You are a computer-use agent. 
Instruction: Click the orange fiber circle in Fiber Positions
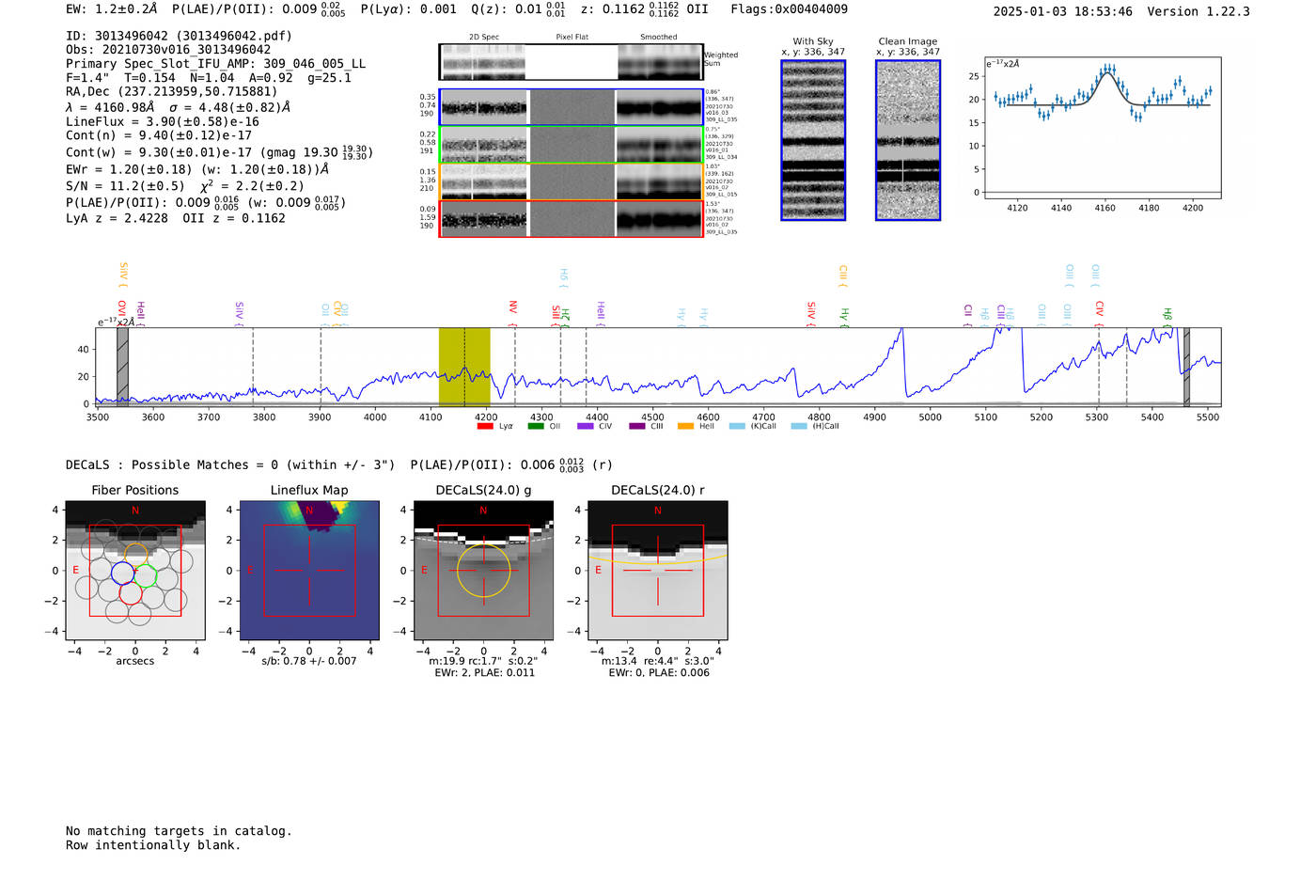(136, 554)
